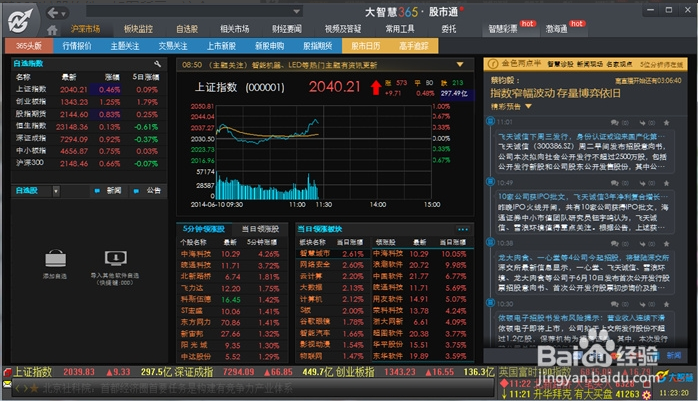Switch to the 股指期货 tab
Screen dimensions: 698x401
coord(318,46)
